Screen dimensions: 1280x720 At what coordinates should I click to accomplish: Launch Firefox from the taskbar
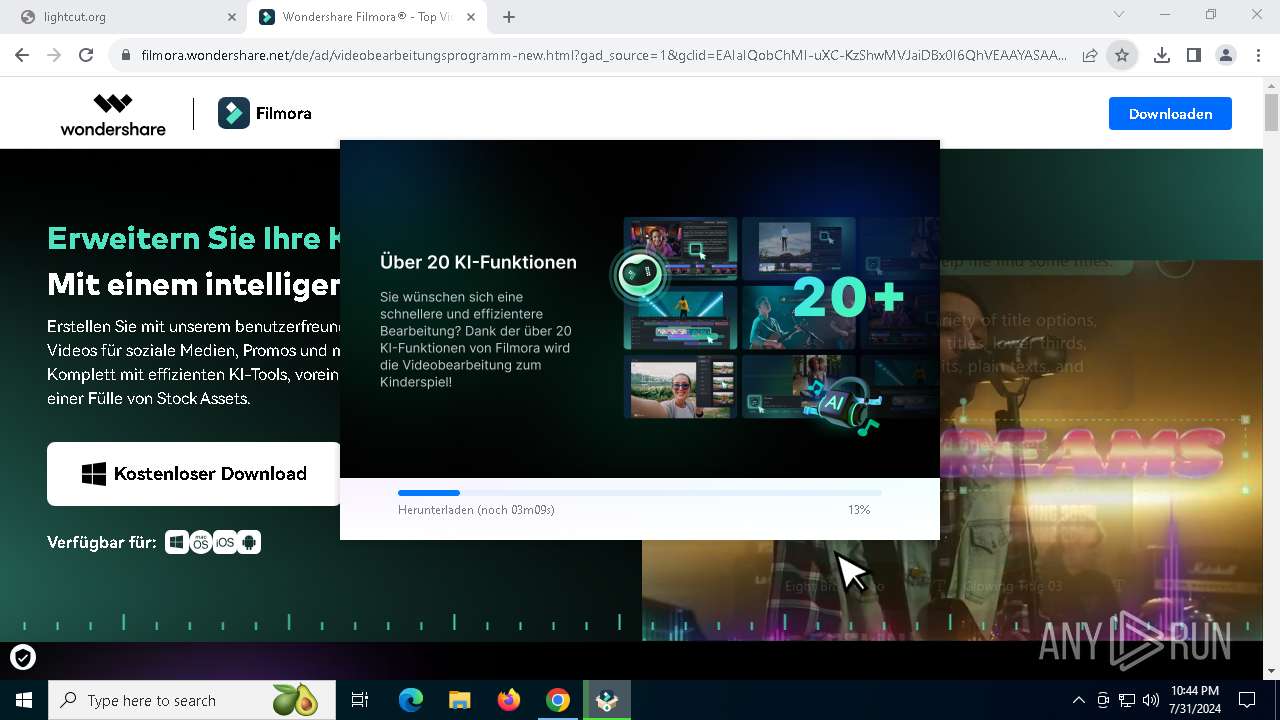point(509,700)
